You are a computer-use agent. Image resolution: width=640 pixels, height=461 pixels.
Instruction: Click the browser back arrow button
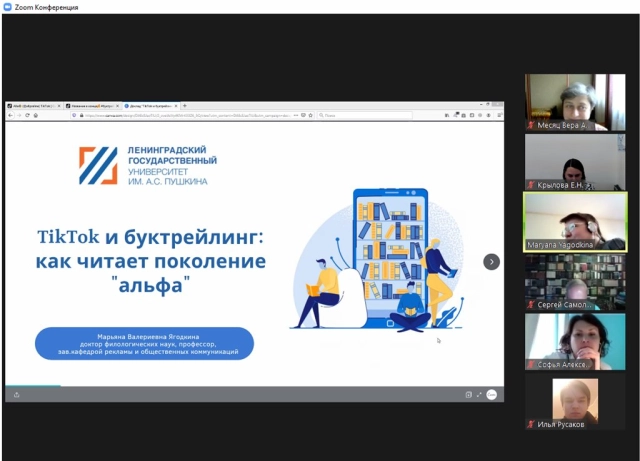[x=11, y=115]
